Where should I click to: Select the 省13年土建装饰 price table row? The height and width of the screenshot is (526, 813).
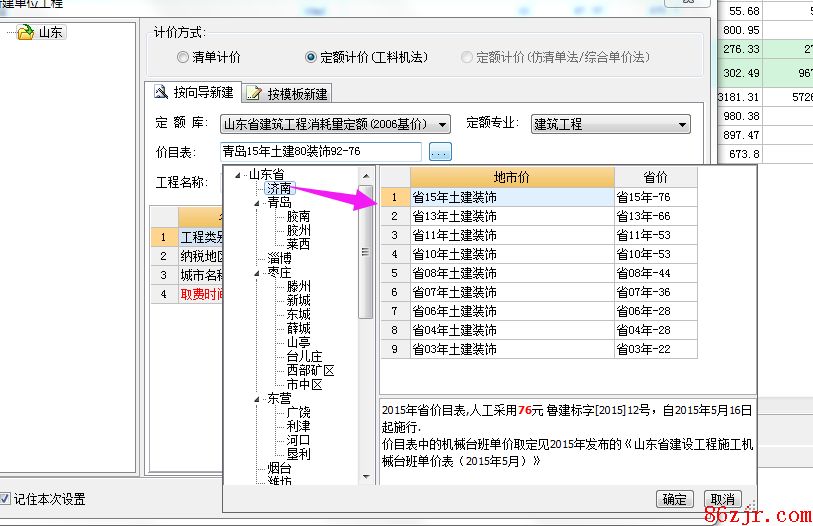pos(456,216)
